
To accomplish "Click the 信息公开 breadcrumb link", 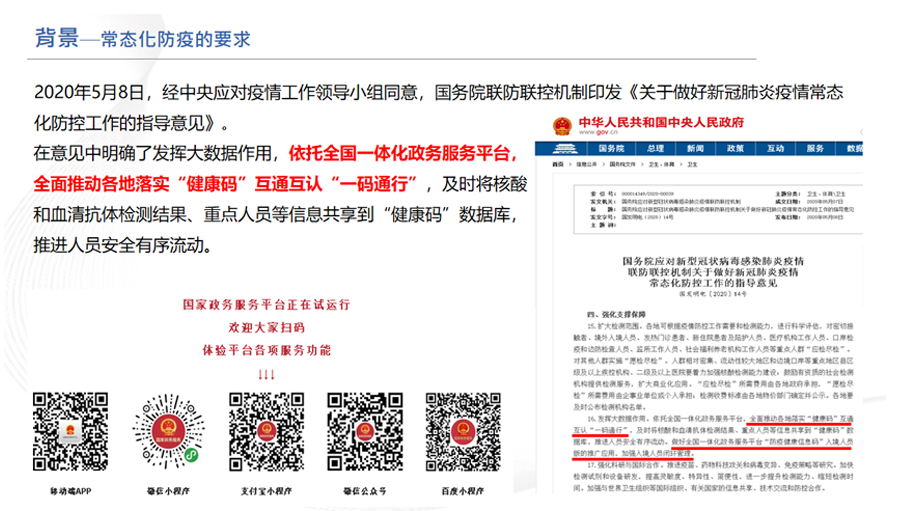I will tap(586, 165).
